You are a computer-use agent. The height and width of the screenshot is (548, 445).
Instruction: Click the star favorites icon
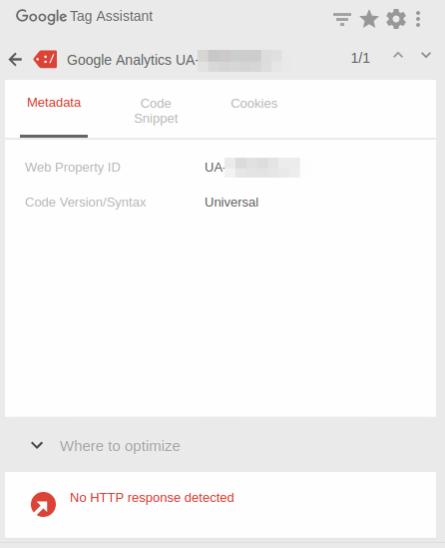(369, 19)
